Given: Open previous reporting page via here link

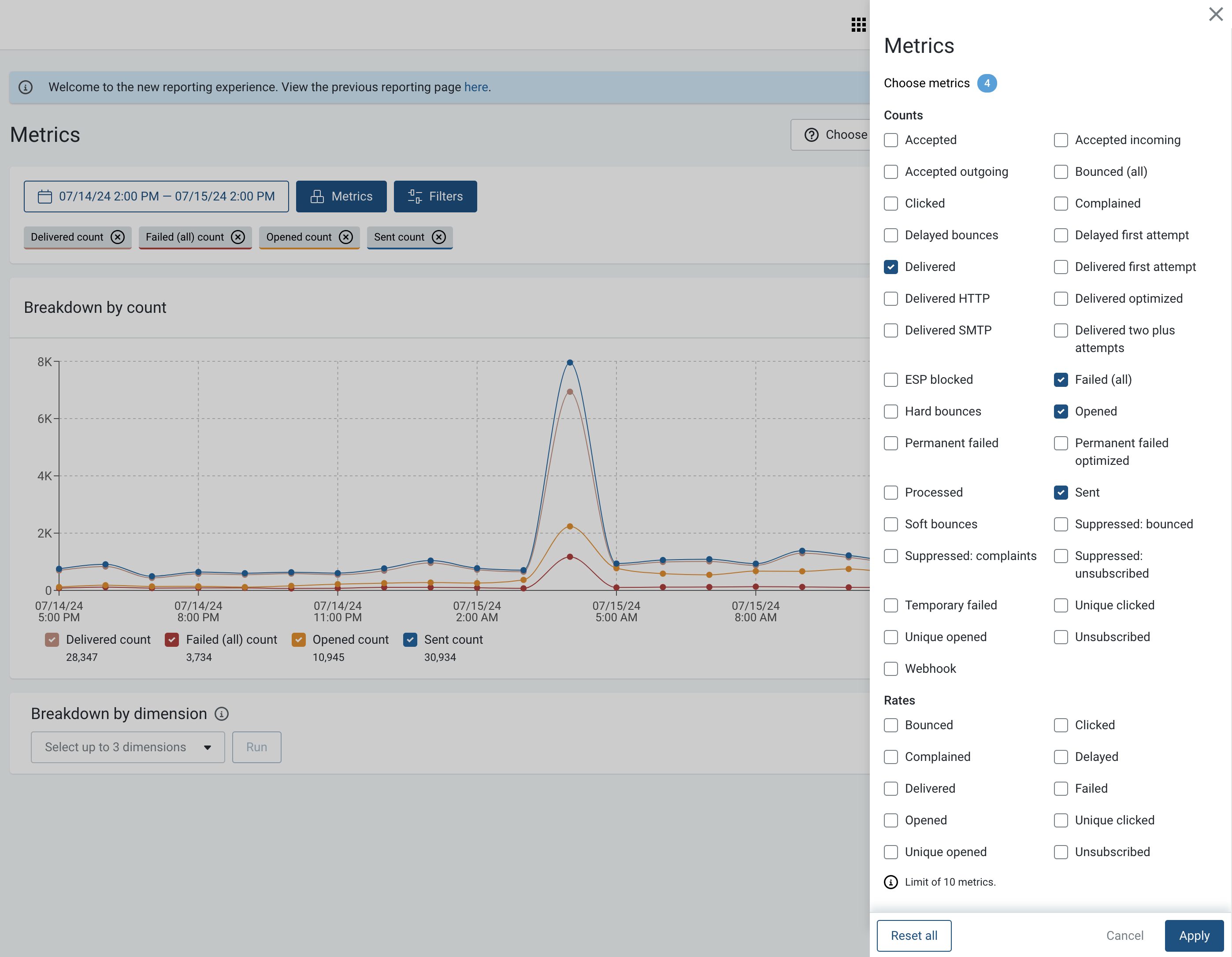Looking at the screenshot, I should [475, 87].
